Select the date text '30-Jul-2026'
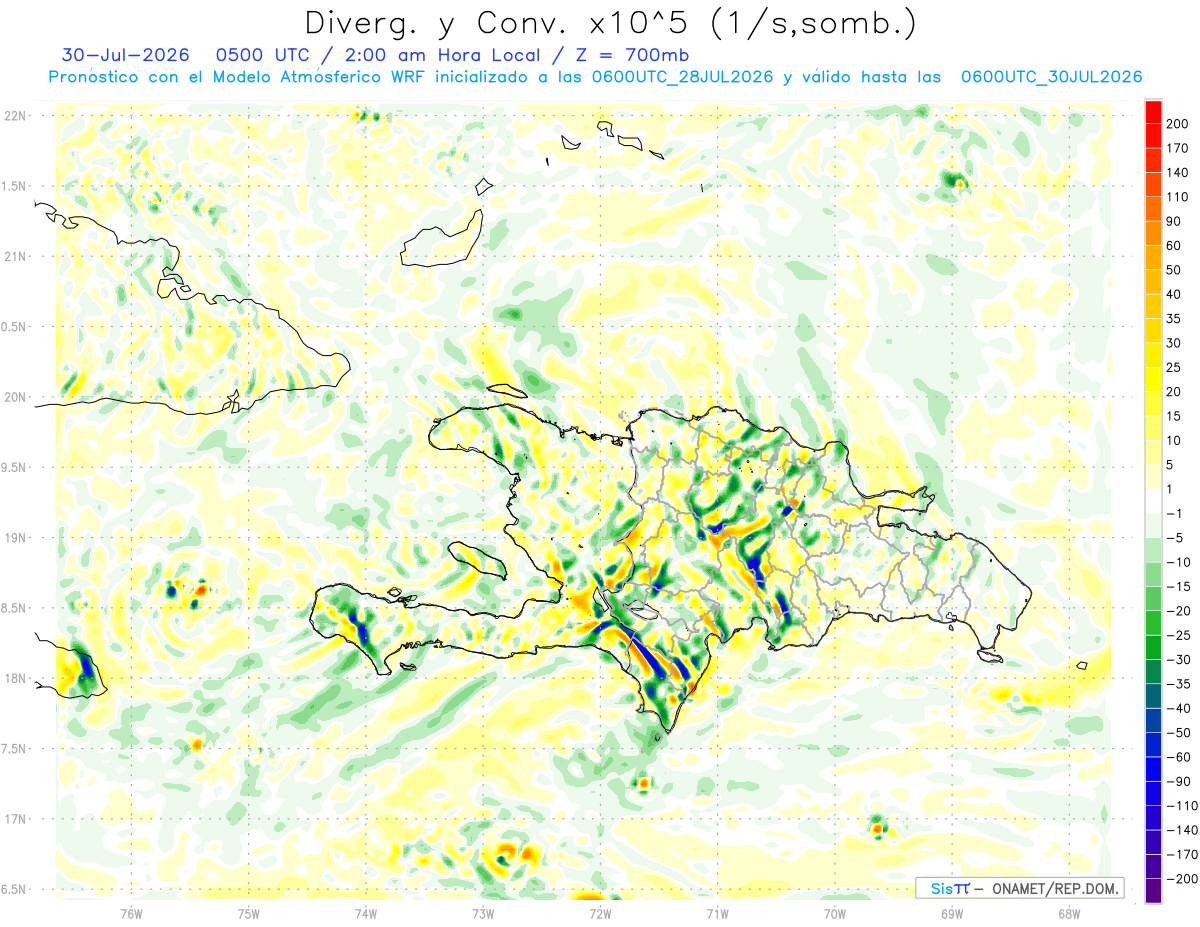The width and height of the screenshot is (1200, 927). click(123, 55)
